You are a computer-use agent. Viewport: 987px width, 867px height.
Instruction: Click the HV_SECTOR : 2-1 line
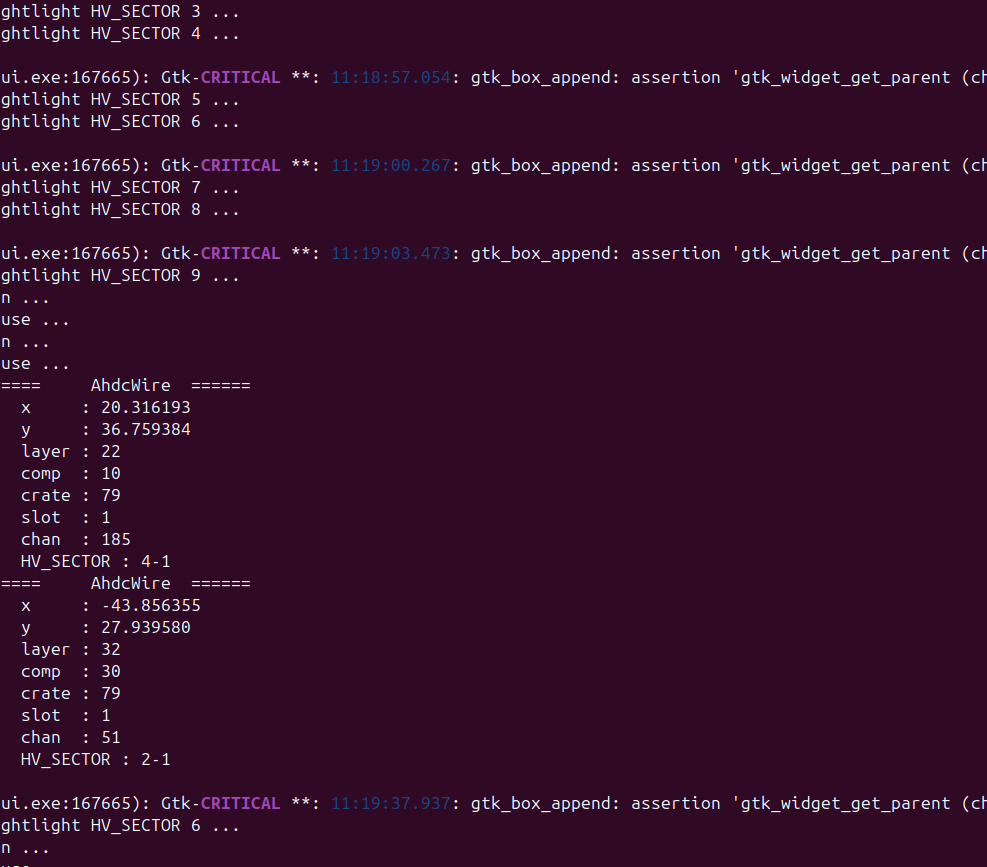click(95, 760)
